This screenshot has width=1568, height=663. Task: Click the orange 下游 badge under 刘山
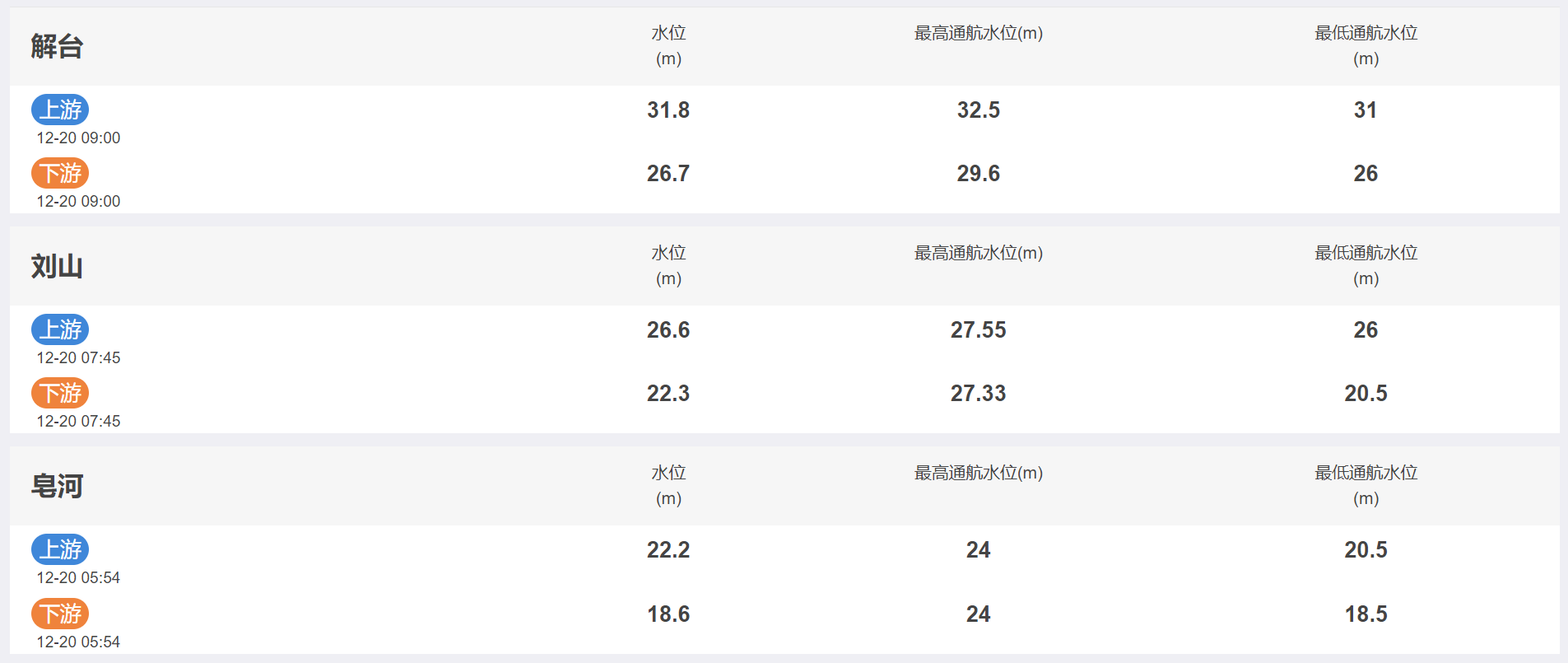point(60,393)
